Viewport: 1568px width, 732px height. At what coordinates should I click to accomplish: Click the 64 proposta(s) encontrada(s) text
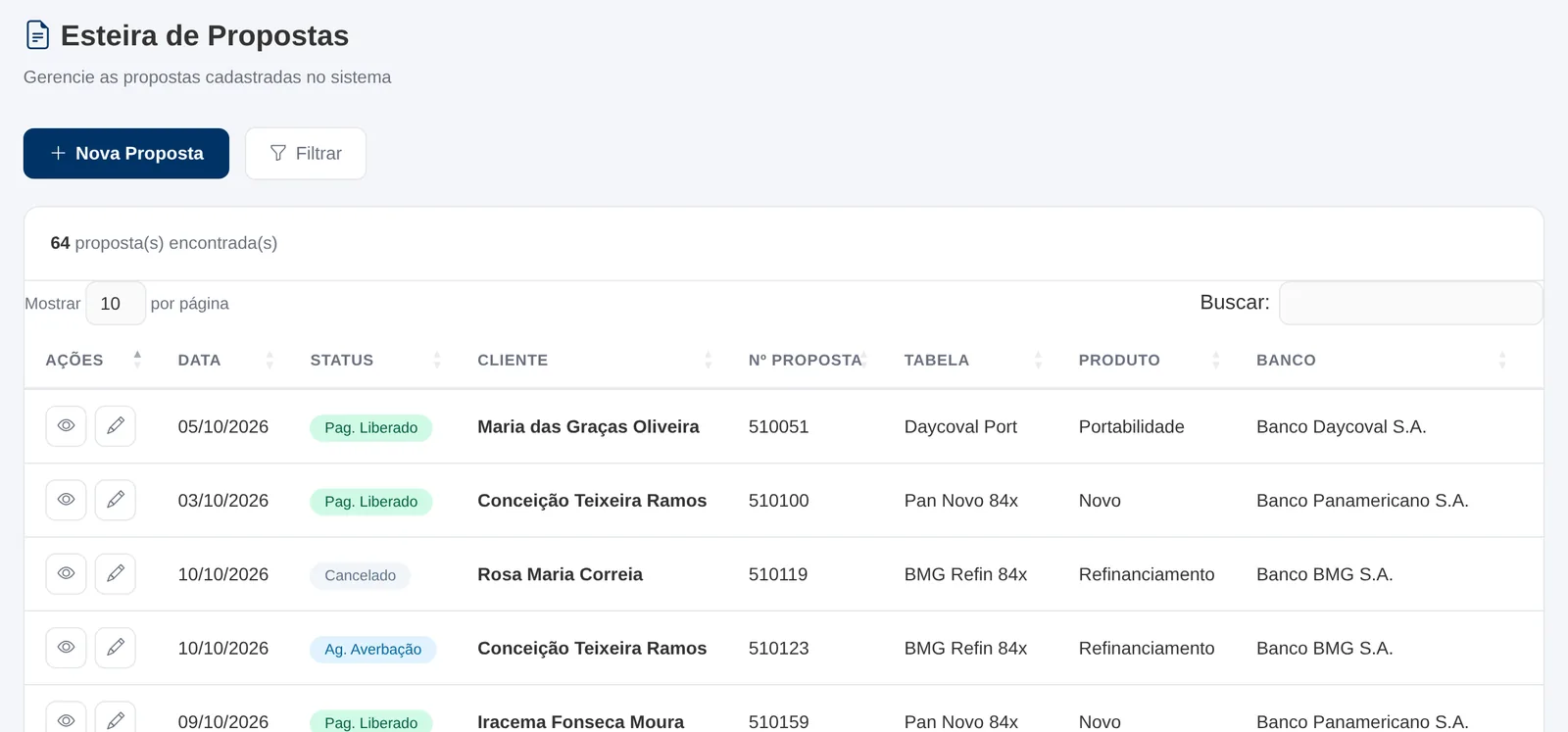point(164,243)
